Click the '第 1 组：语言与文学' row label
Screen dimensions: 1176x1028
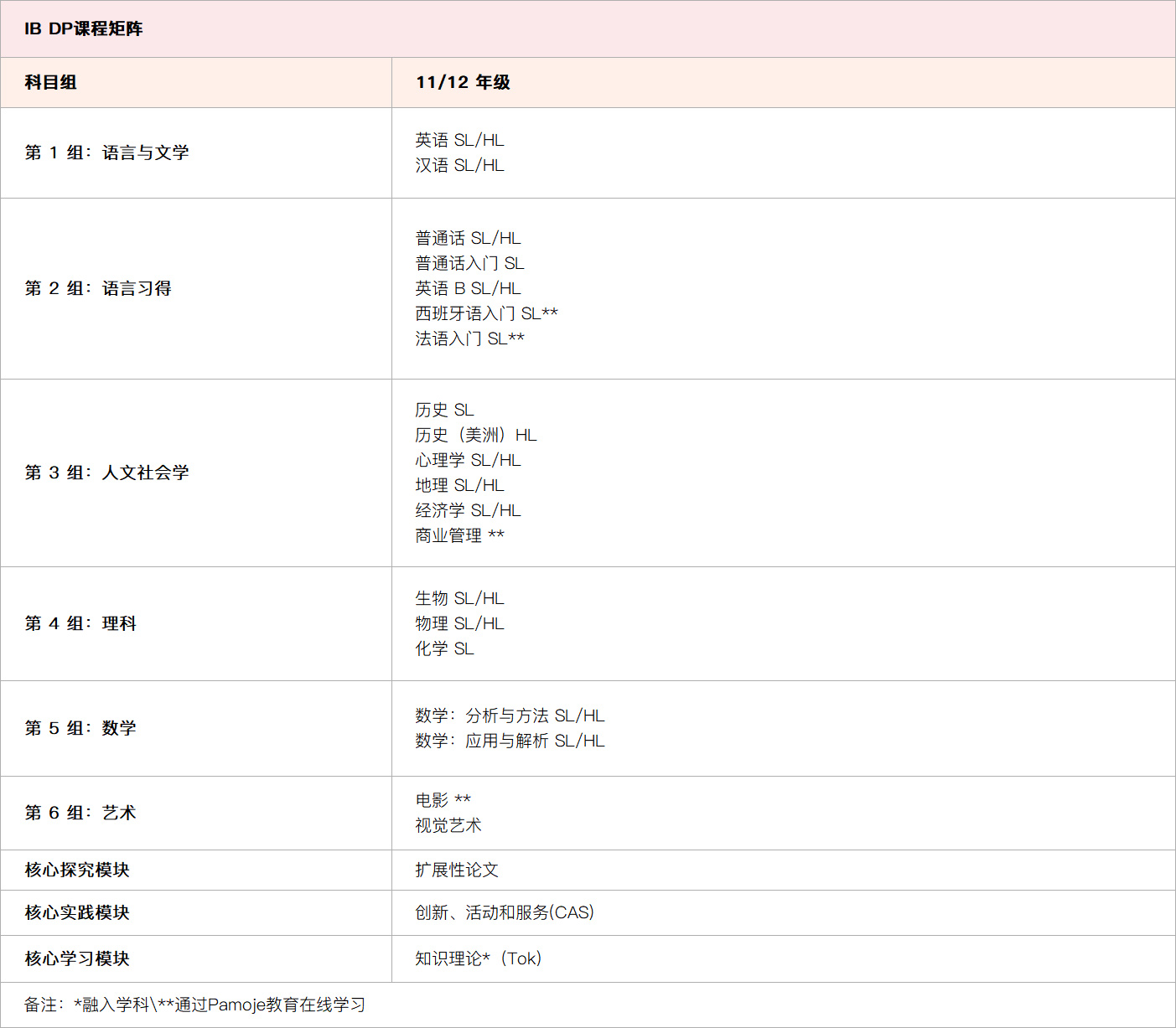click(106, 152)
